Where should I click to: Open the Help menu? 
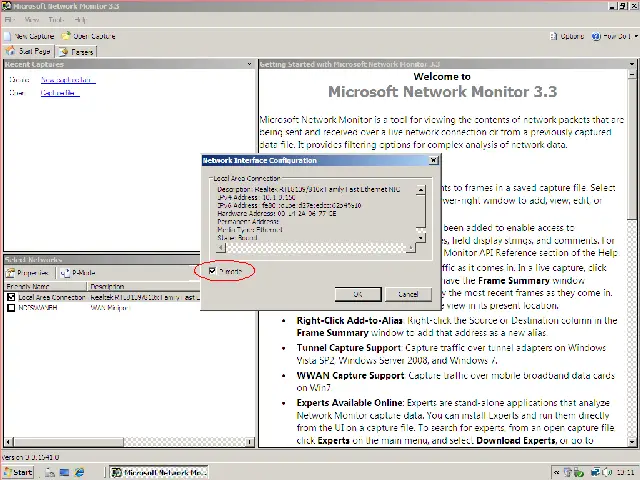(x=80, y=20)
